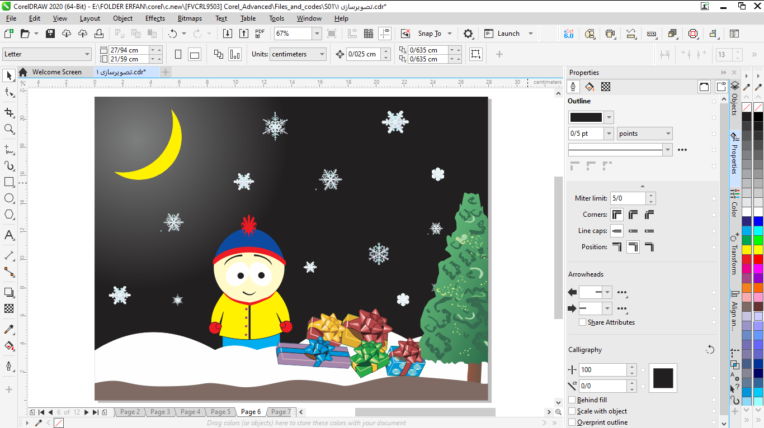Image resolution: width=764 pixels, height=428 pixels.
Task: Select the Text tool
Action: tap(9, 235)
